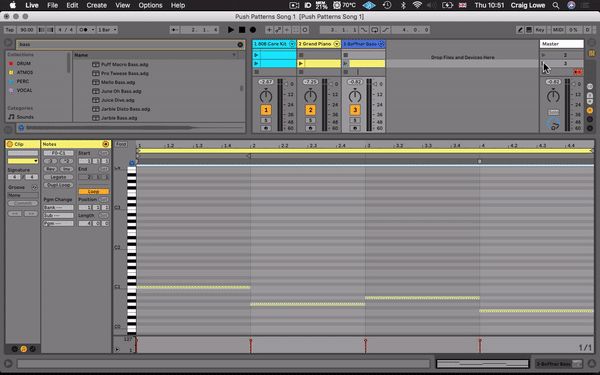Open the Name column sort dropdown
The height and width of the screenshot is (375, 600).
[234, 55]
